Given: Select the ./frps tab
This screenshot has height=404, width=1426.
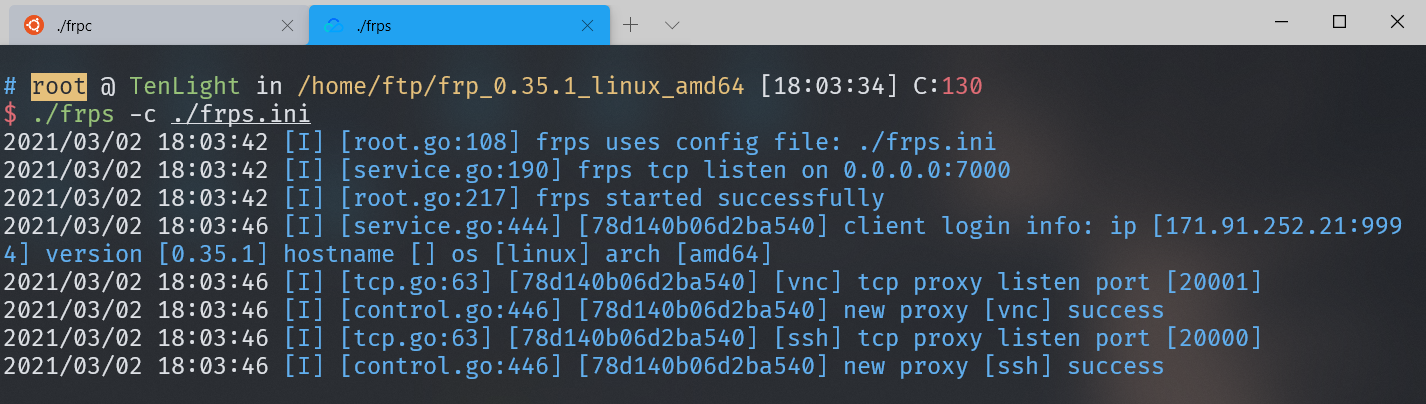Looking at the screenshot, I should [459, 25].
